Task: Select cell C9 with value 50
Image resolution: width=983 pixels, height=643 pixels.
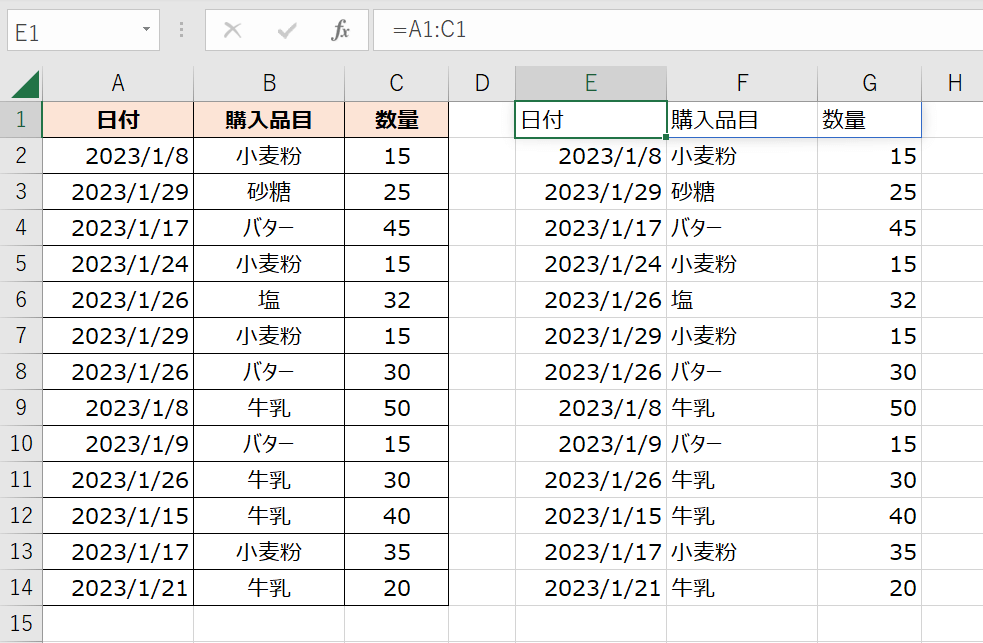Action: tap(396, 408)
